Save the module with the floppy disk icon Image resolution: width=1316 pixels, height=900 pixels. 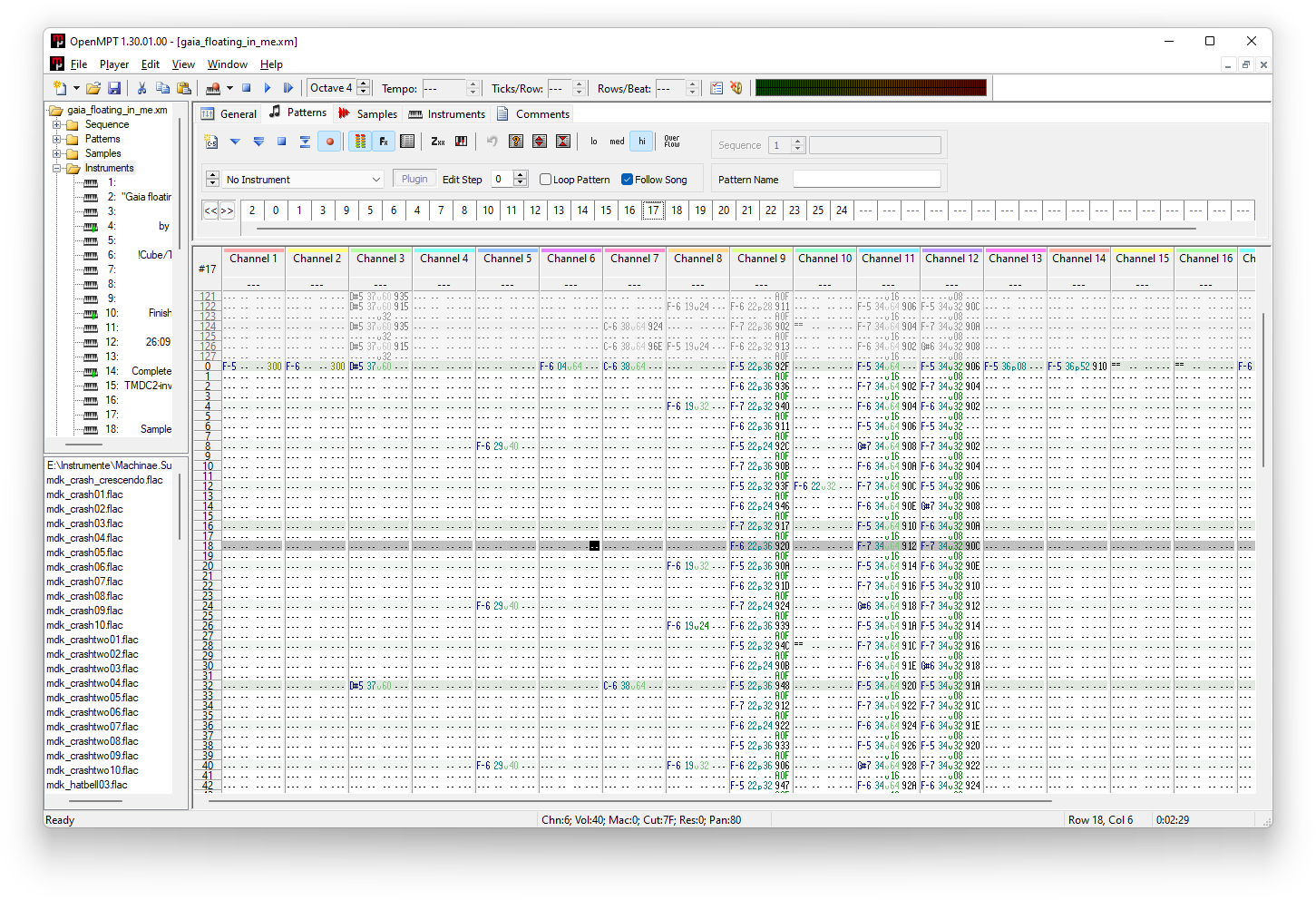114,88
